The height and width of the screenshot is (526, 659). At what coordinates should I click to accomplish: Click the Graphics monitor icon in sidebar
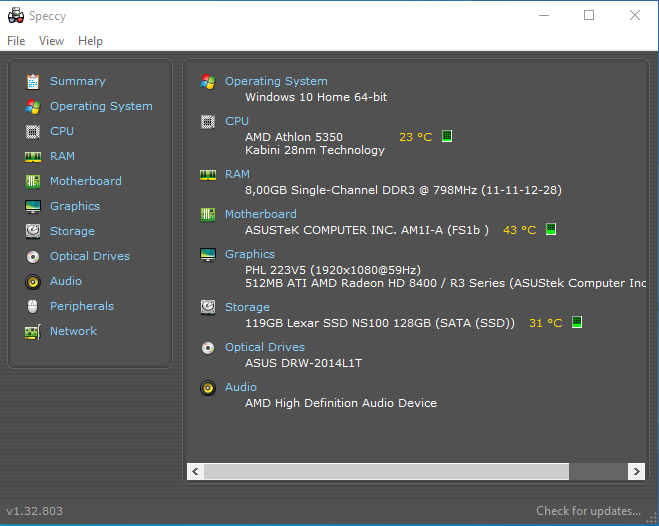pos(33,207)
